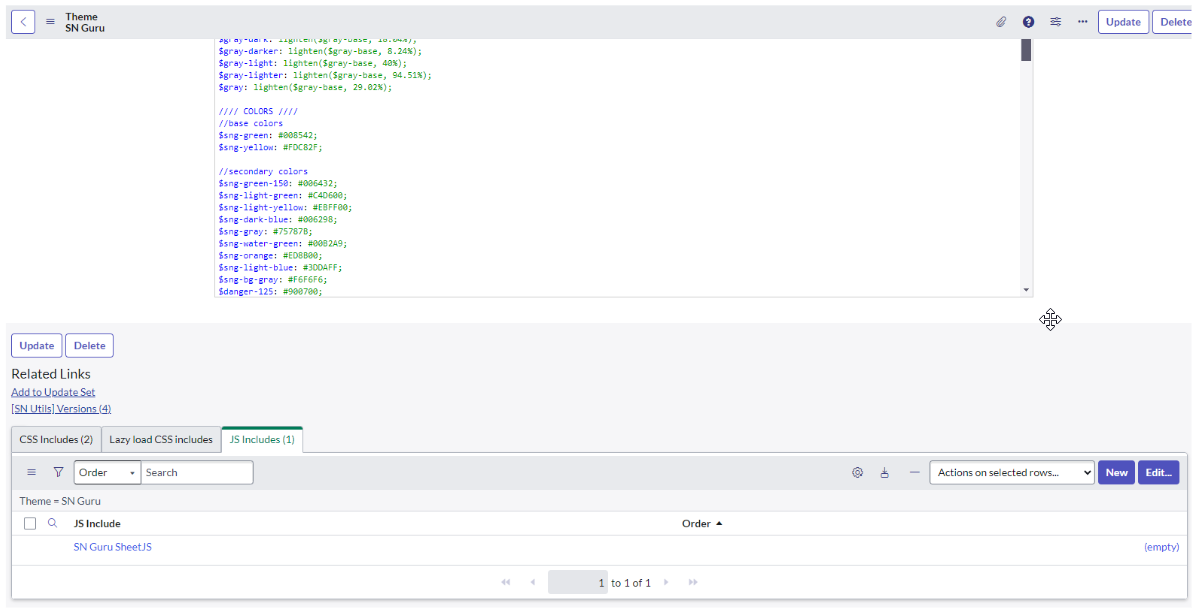
Task: Open the more options ellipsis in header
Action: click(x=1082, y=22)
